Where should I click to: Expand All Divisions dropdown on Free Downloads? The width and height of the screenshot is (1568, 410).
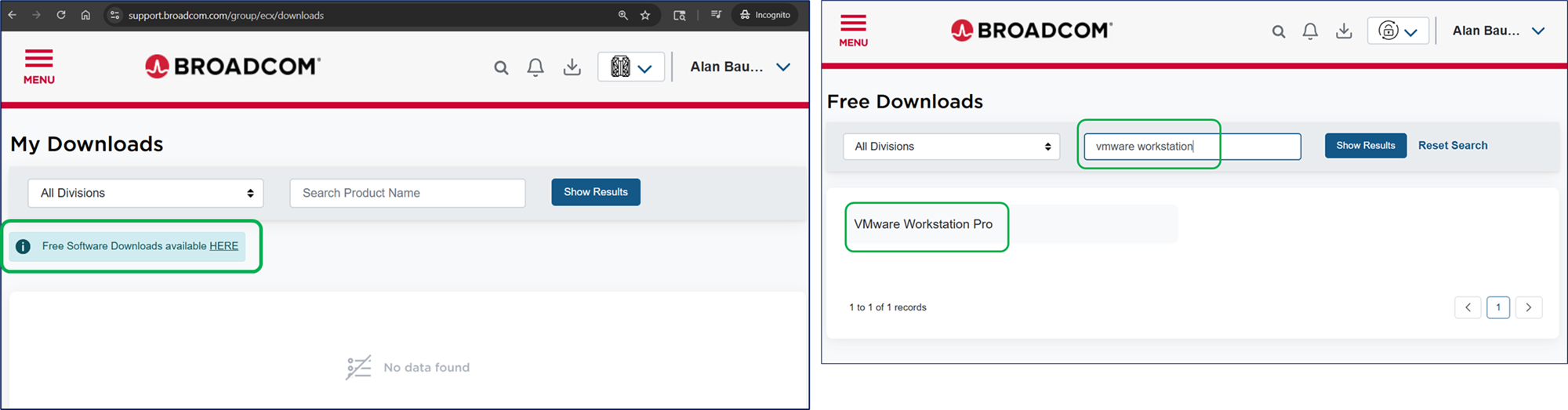951,147
